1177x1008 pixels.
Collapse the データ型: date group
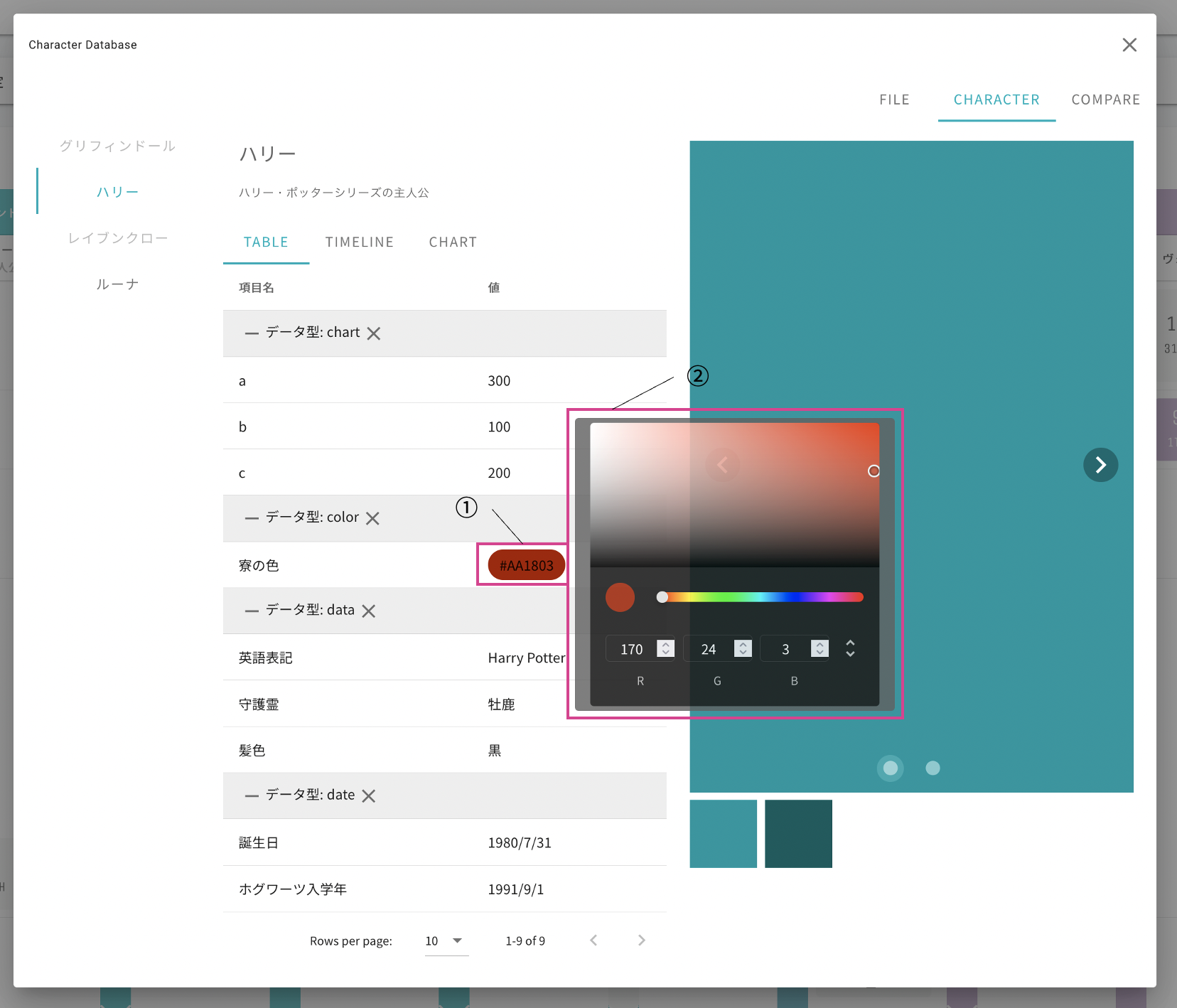[252, 795]
